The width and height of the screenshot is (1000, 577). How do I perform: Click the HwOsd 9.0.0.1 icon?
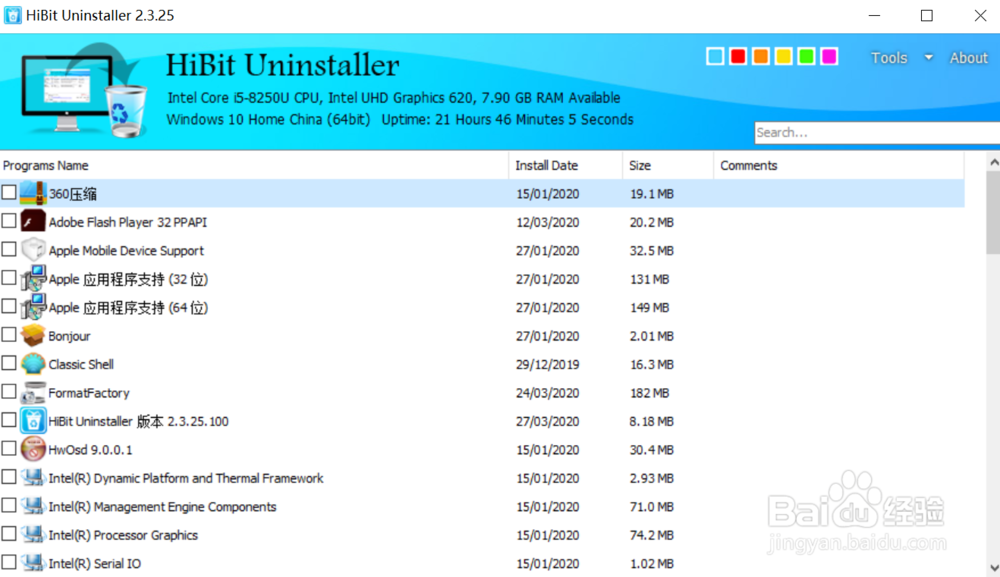[x=33, y=449]
